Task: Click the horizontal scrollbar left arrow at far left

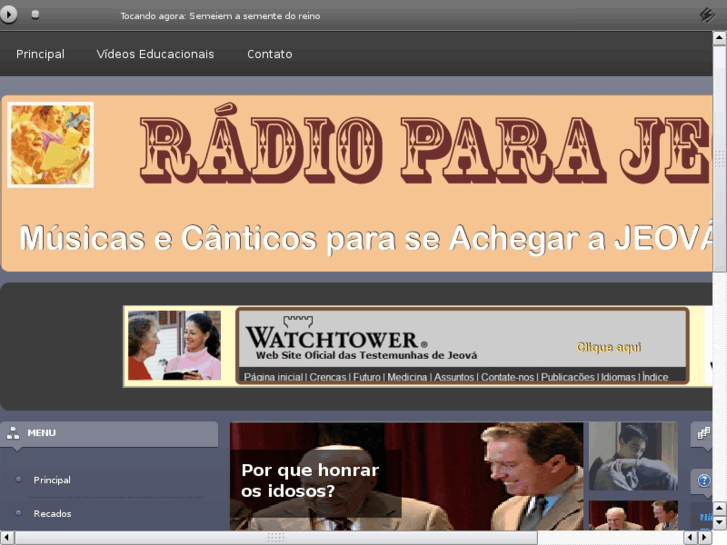Action: [x=7, y=538]
